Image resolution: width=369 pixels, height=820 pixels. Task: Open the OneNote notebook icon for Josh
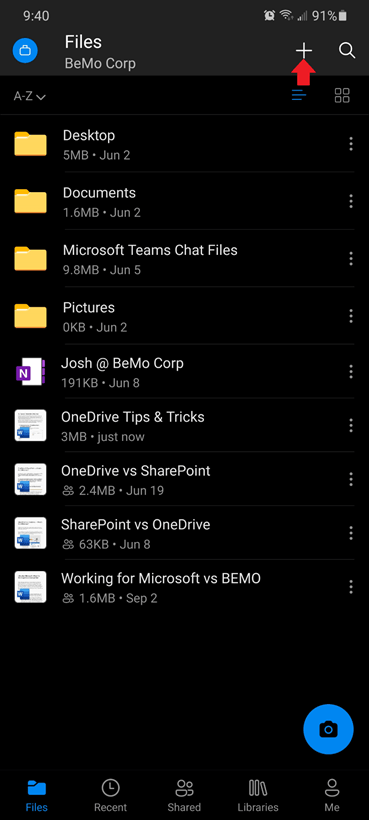pos(30,372)
